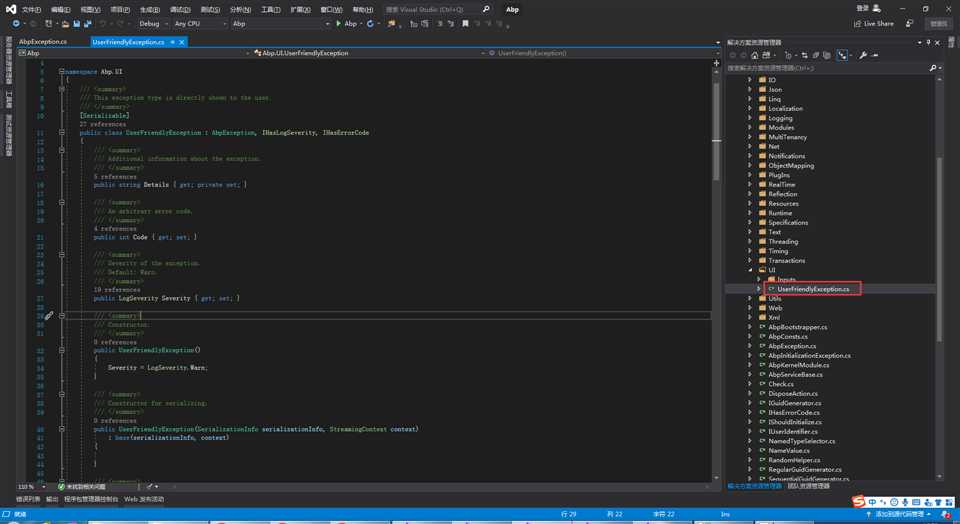The image size is (960, 524).
Task: Open the 视图(V) menu
Action: pyautogui.click(x=90, y=10)
